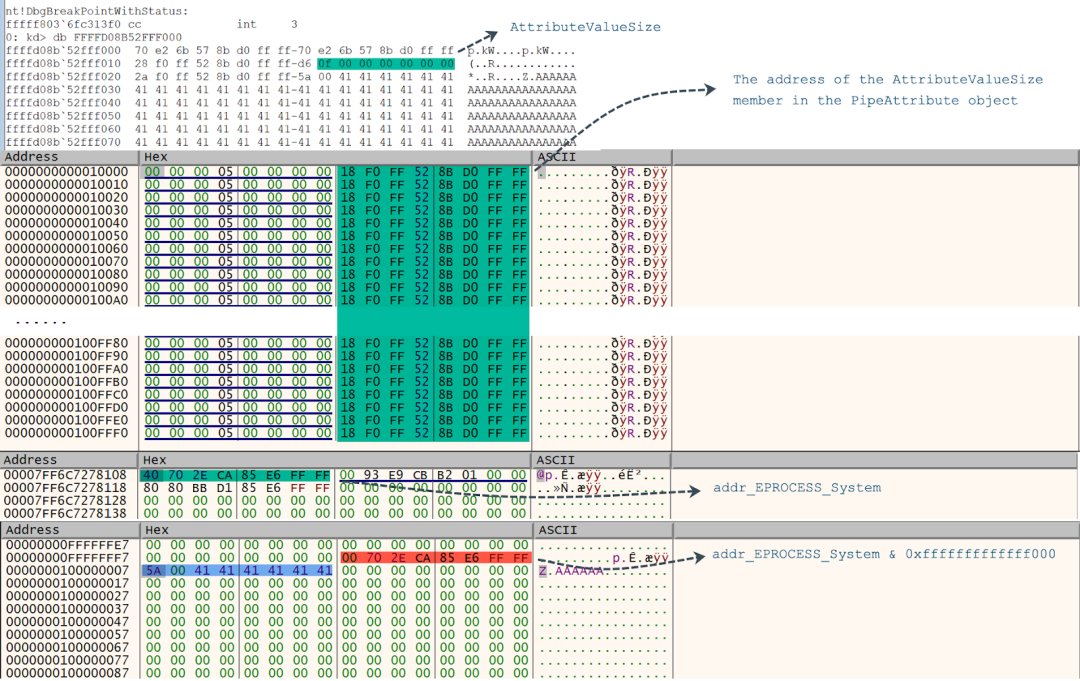This screenshot has width=1080, height=681.
Task: Click the blue highlighted bytes starting with 5A
Action: pyautogui.click(x=236, y=570)
